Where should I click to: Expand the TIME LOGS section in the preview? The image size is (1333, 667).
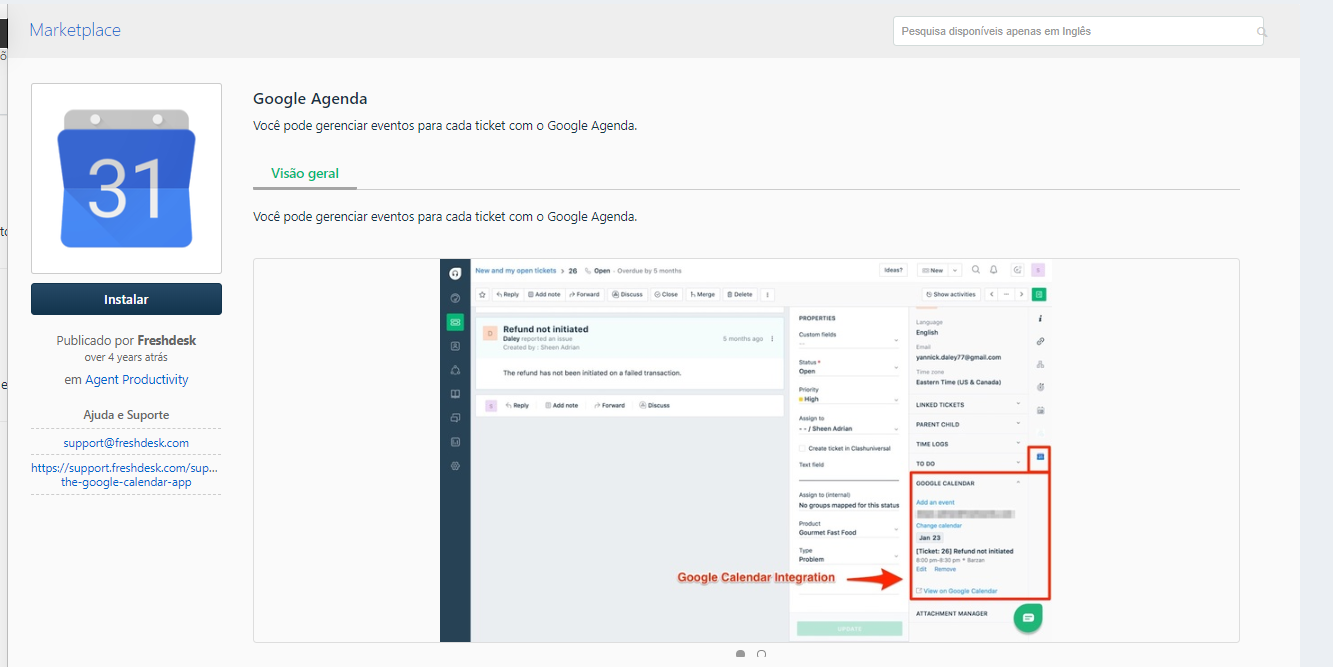(969, 444)
